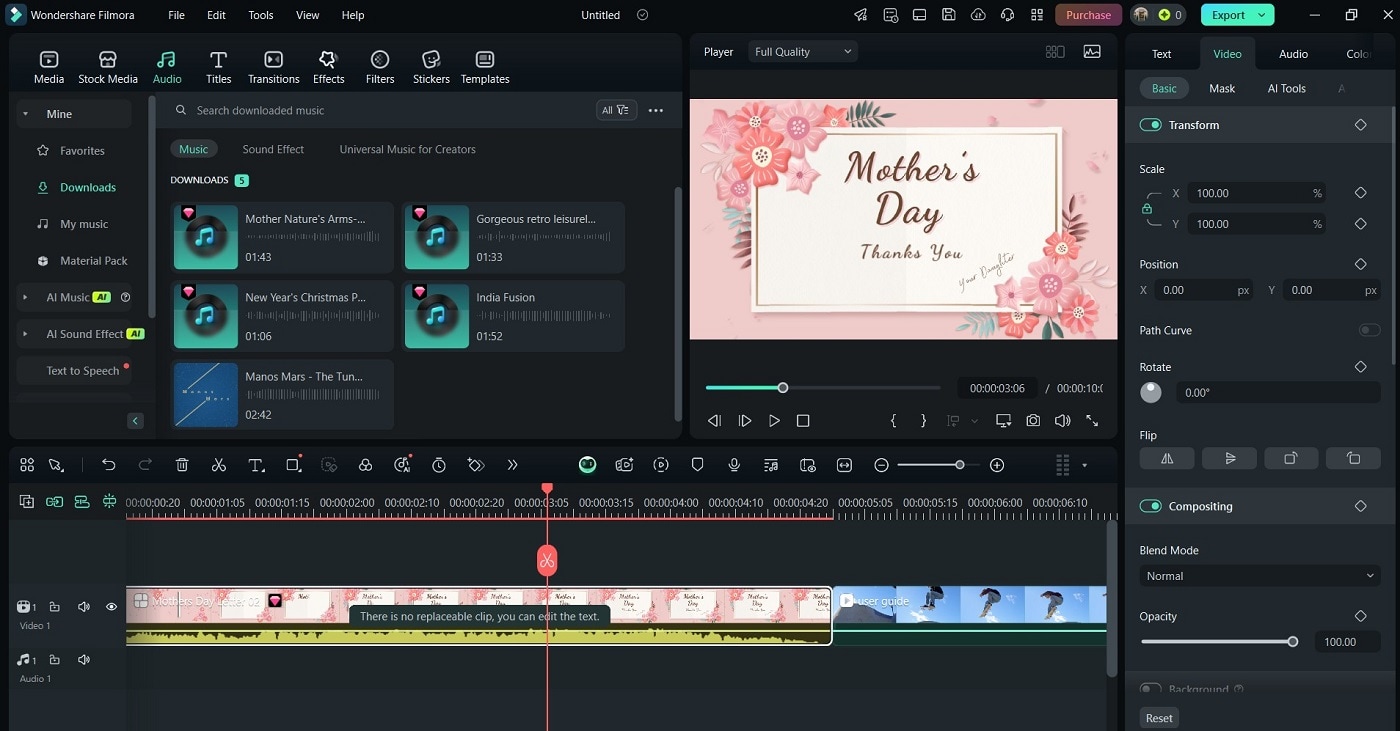Viewport: 1400px width, 731px height.
Task: Click the Opacity slider track
Action: tap(1216, 642)
